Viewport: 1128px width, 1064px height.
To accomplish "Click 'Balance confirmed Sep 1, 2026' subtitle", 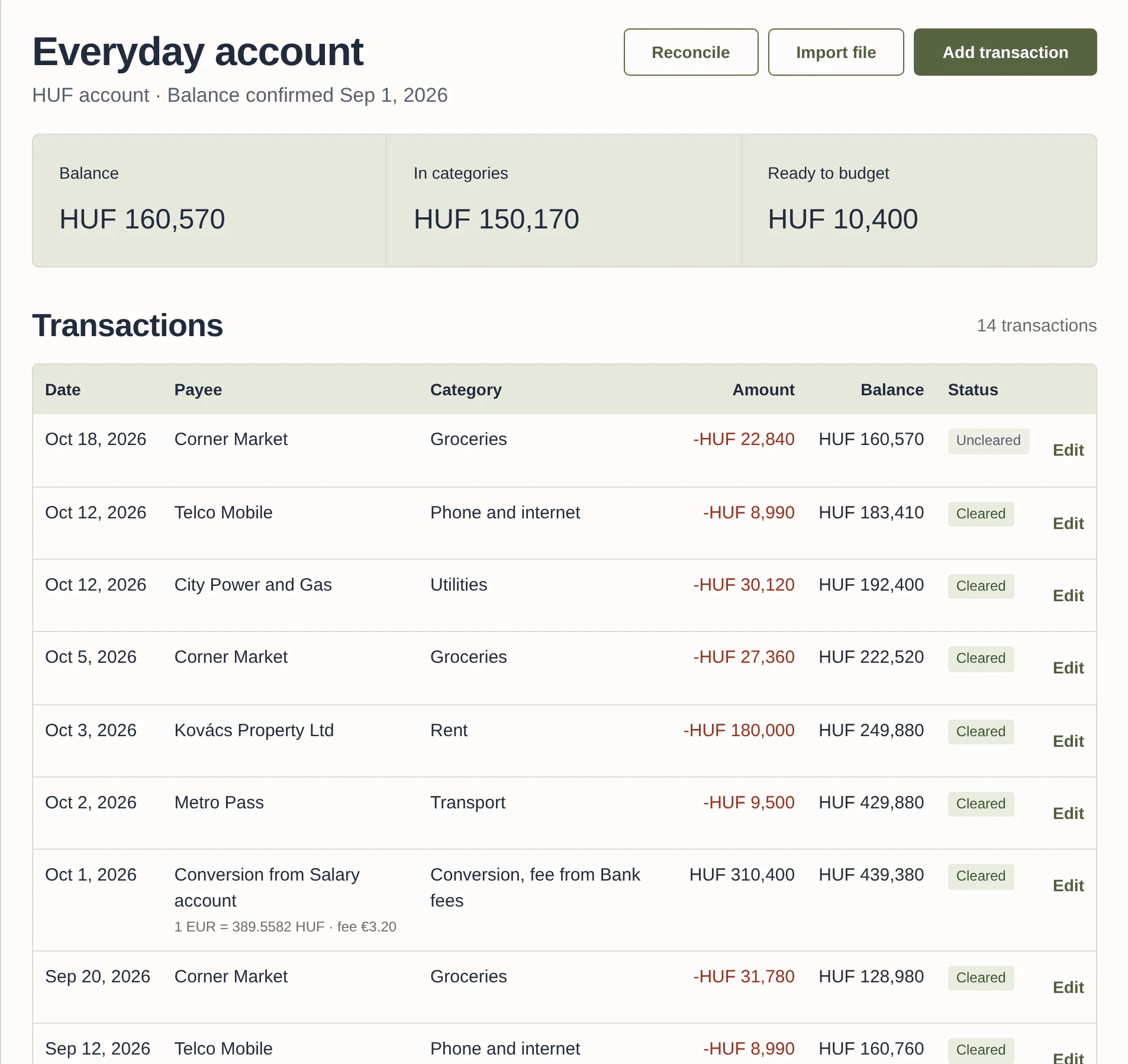I will [x=307, y=95].
